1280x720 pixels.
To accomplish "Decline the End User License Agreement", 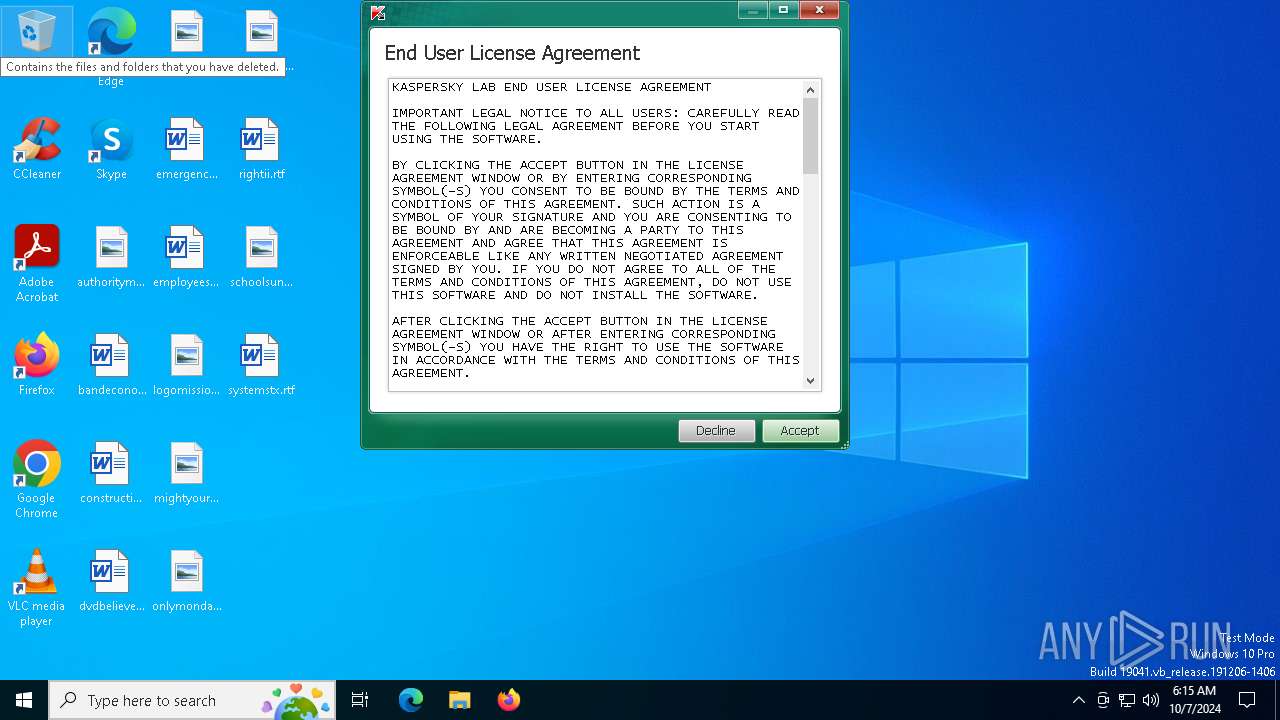I will [x=716, y=430].
